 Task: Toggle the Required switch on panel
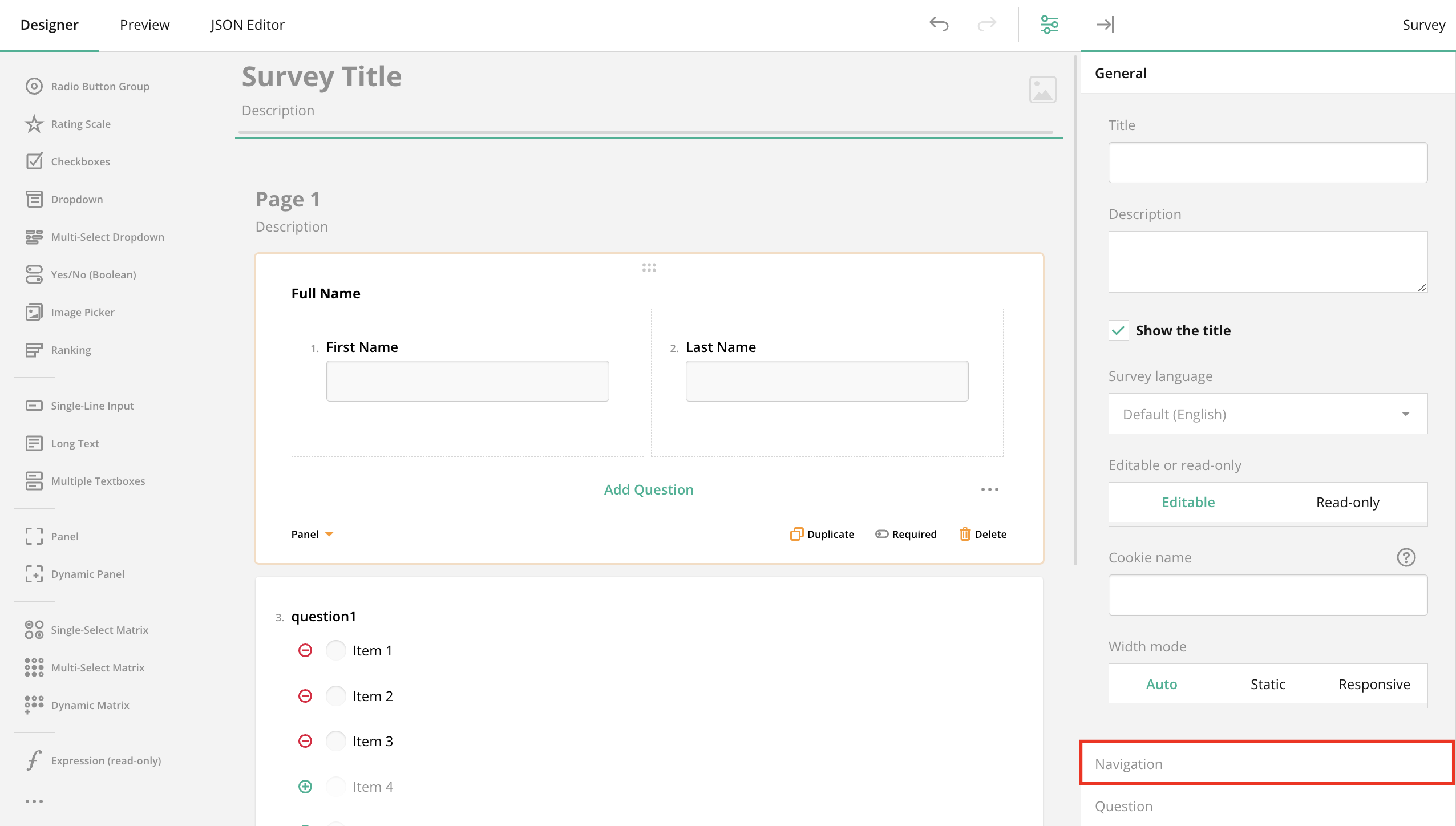(882, 534)
